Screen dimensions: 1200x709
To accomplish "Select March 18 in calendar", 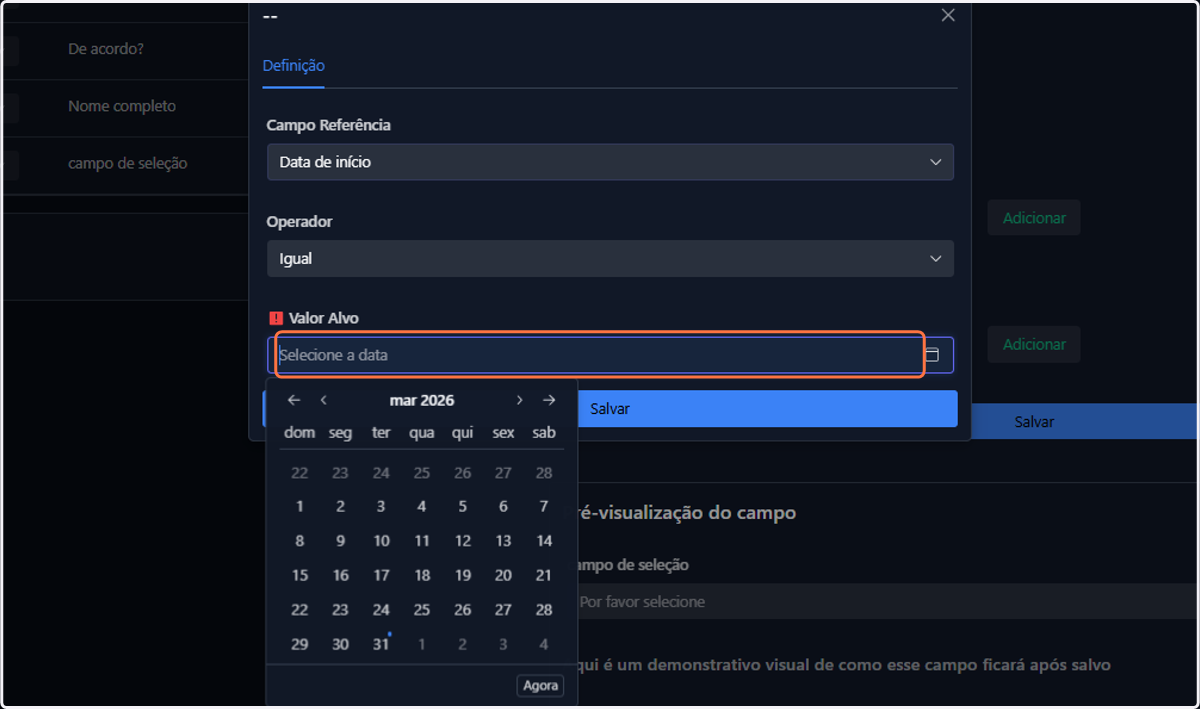I will pos(422,575).
